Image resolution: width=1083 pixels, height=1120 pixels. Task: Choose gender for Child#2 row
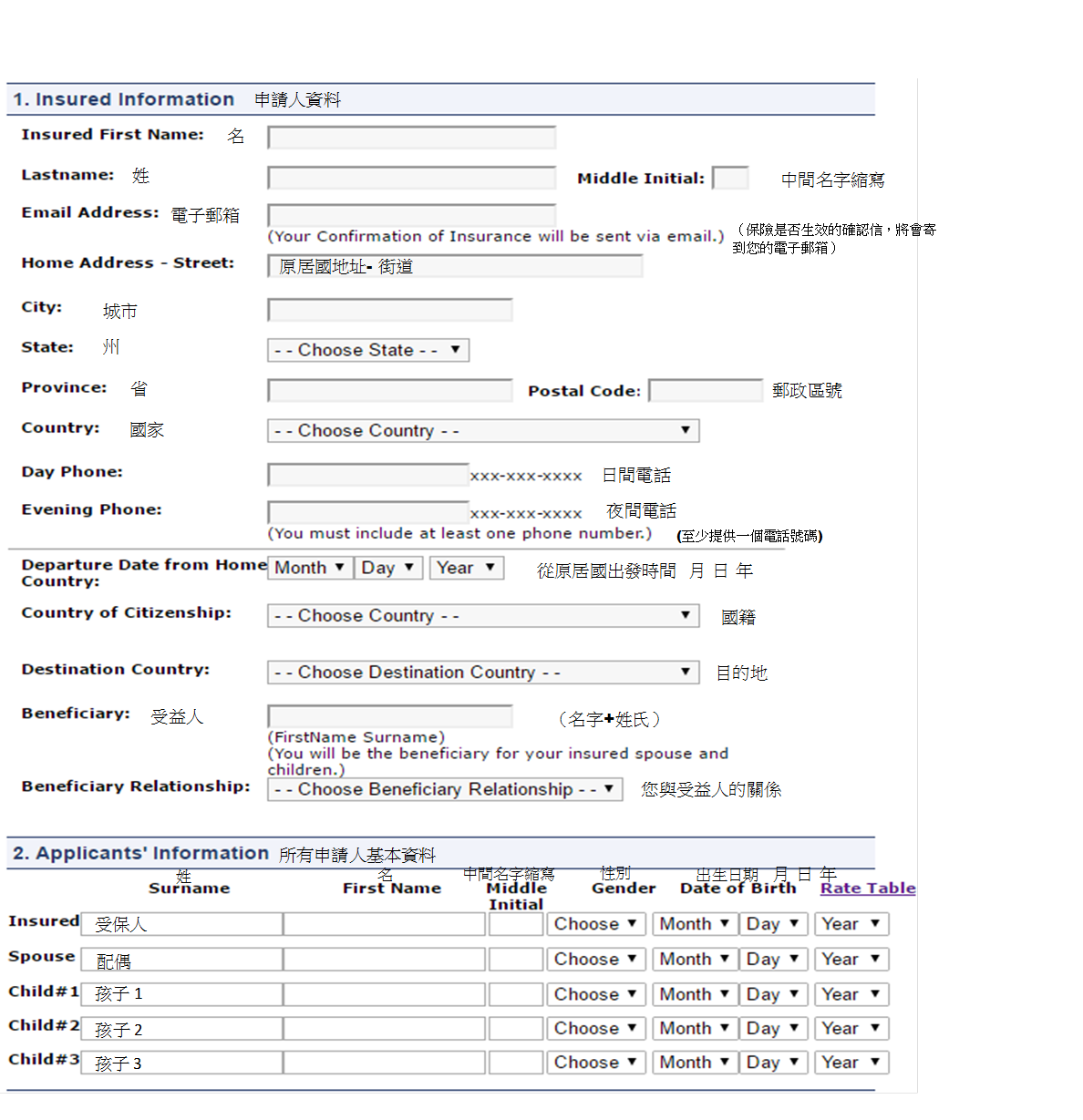point(596,1029)
